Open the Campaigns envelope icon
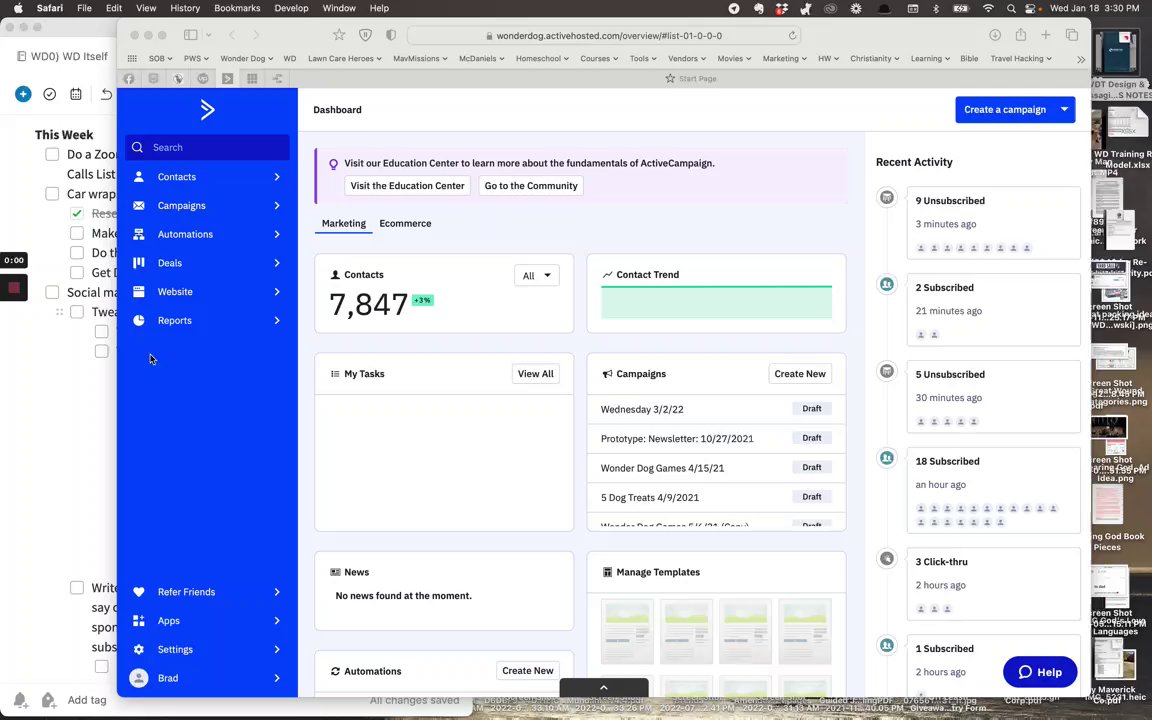Image resolution: width=1152 pixels, height=720 pixels. pos(138,206)
